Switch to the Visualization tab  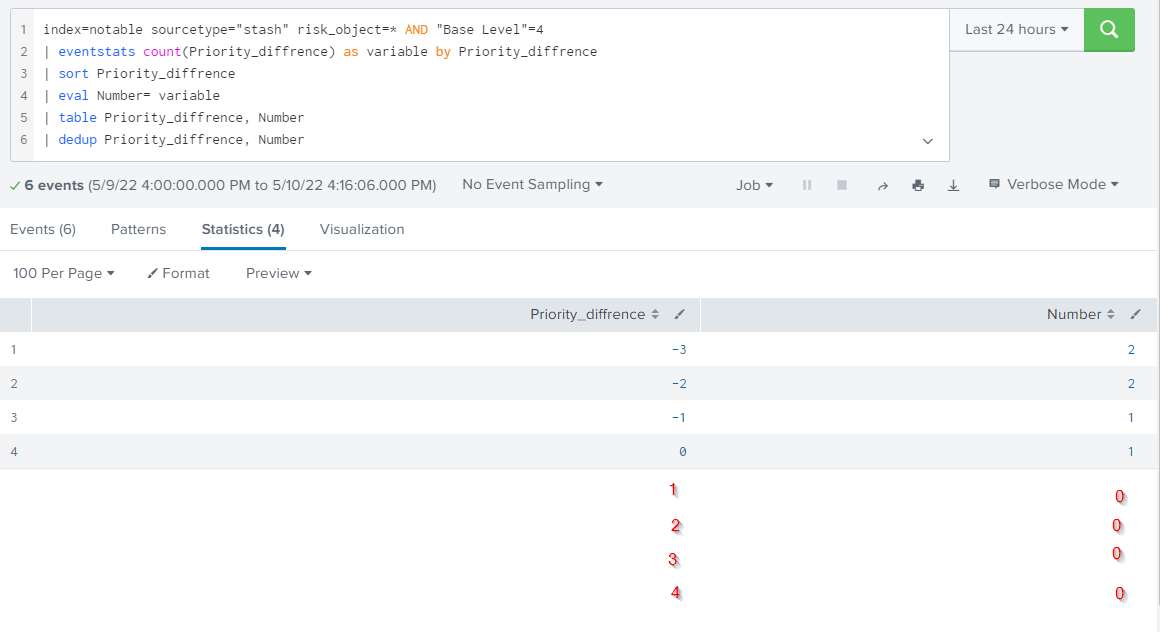pyautogui.click(x=361, y=229)
